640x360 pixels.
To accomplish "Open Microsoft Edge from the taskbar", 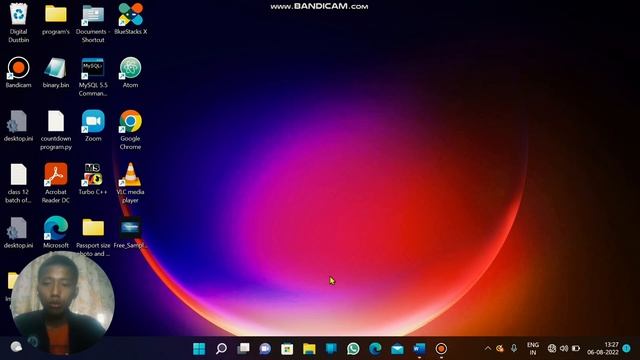I will pyautogui.click(x=375, y=349).
